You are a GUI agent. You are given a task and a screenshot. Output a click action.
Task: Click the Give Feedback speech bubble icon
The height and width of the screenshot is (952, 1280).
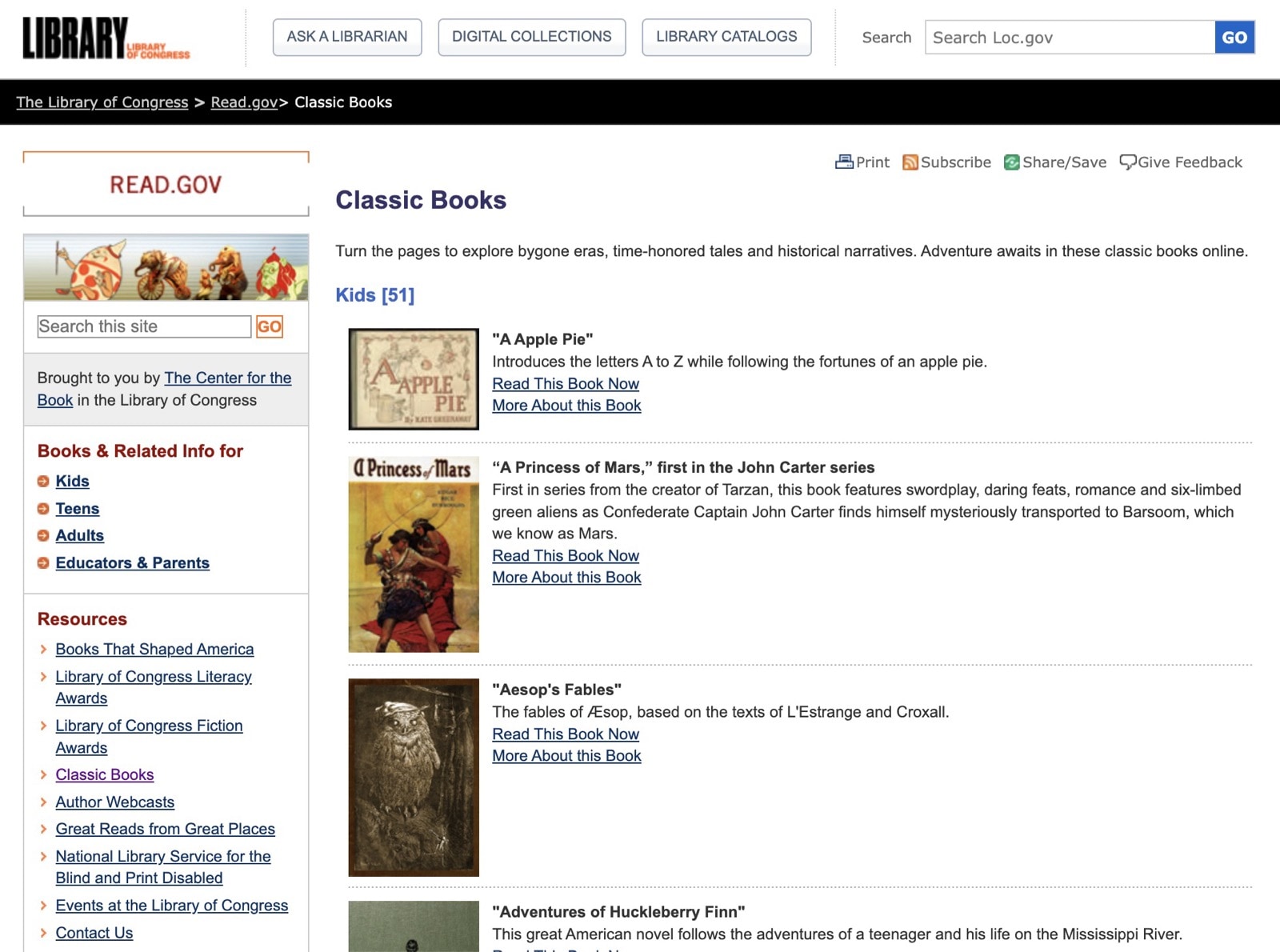(x=1127, y=162)
